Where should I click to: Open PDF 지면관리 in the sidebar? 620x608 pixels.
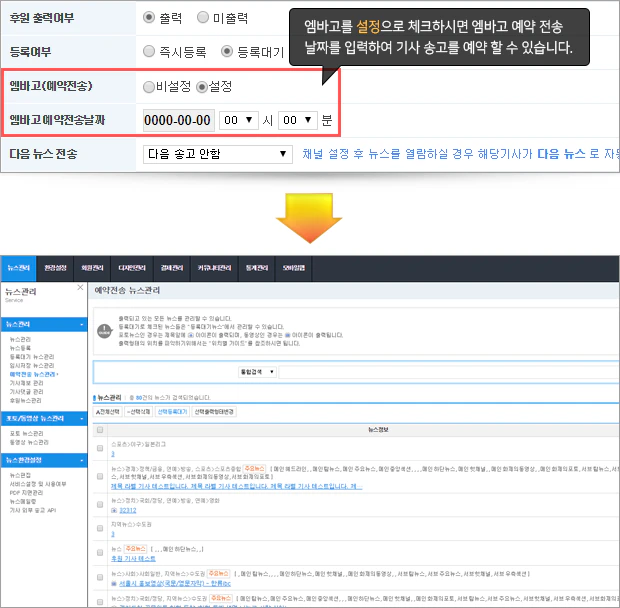point(26,493)
